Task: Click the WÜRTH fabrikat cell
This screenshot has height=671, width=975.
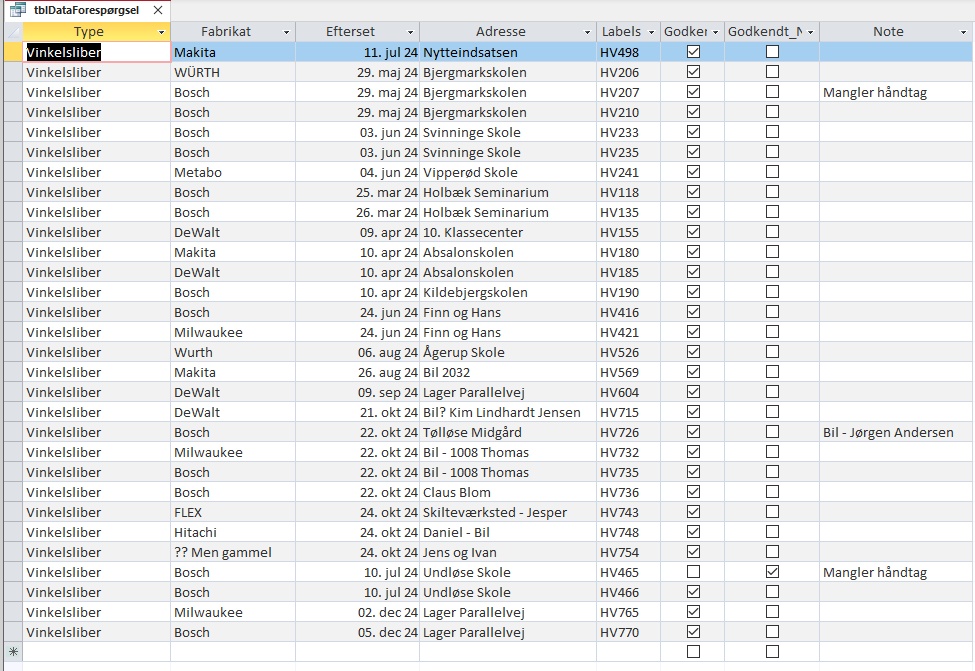Action: click(x=233, y=72)
